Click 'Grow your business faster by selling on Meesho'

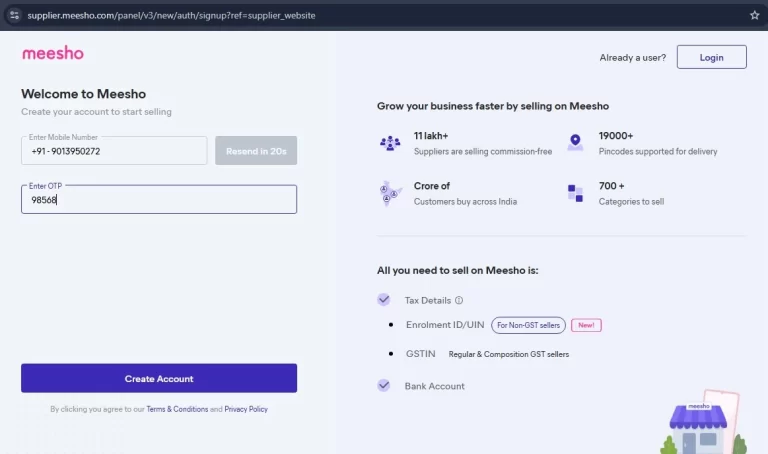click(x=493, y=106)
